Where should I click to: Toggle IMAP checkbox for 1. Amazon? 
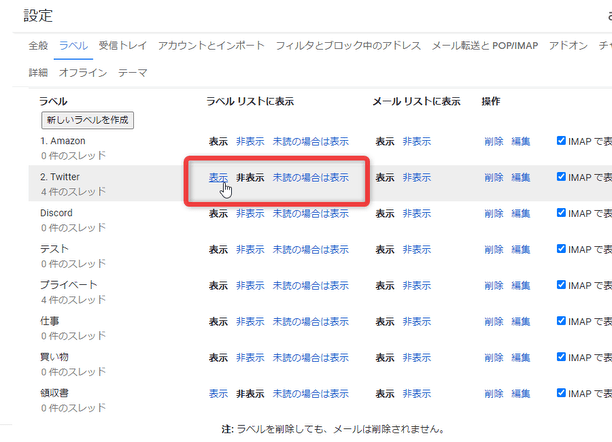[561, 141]
